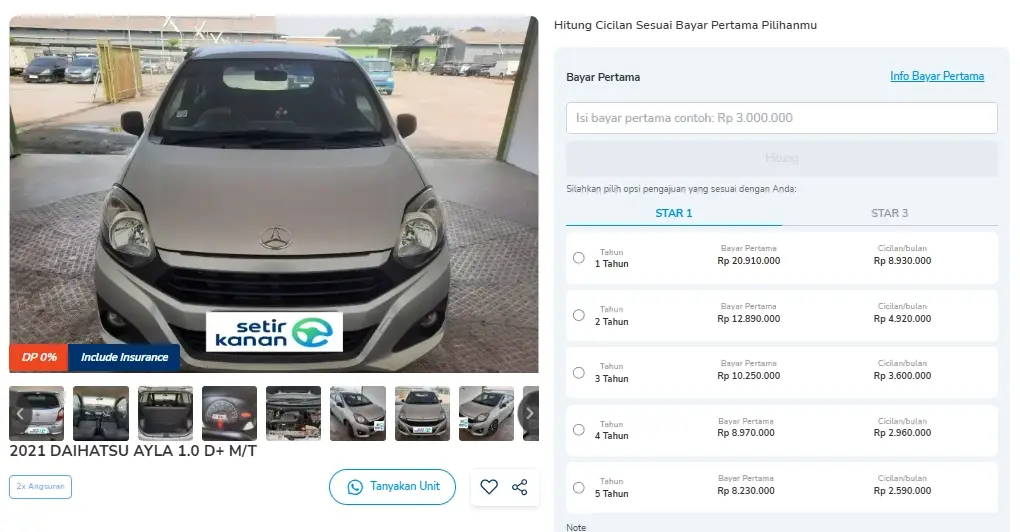Switch to the STAR 1 tab

[x=674, y=213]
